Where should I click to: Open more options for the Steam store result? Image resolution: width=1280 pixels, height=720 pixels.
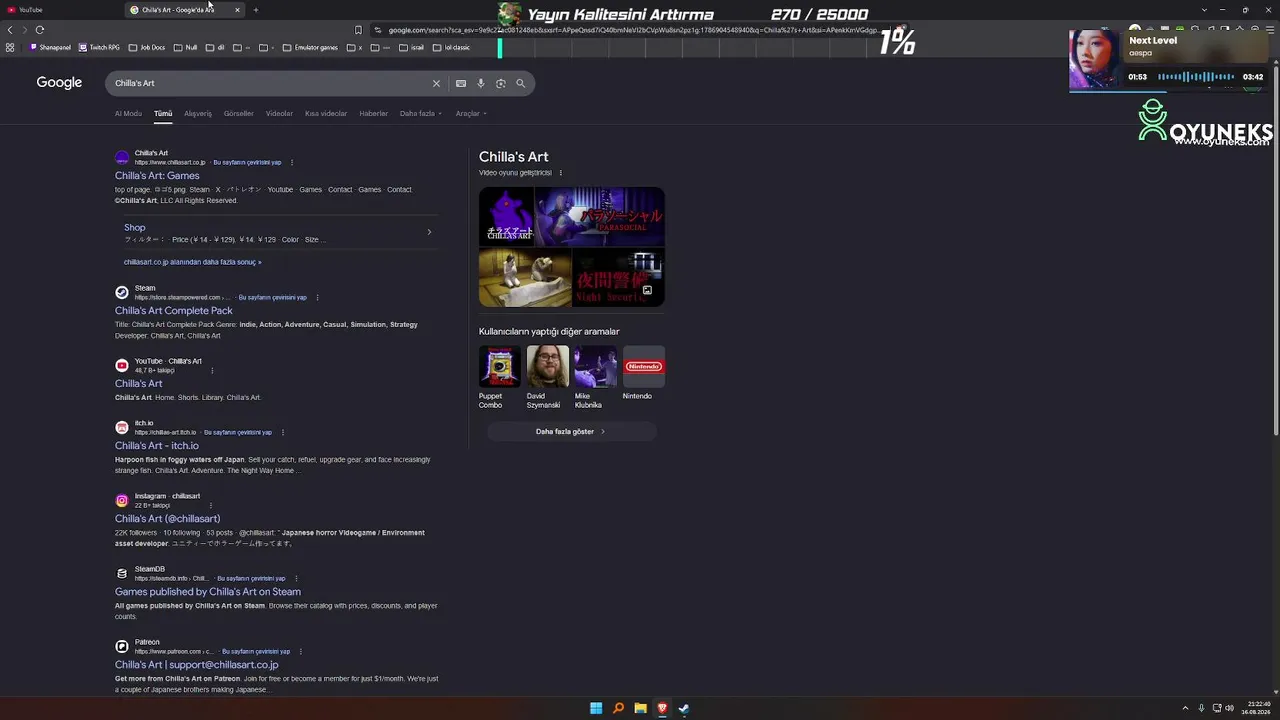pos(318,297)
